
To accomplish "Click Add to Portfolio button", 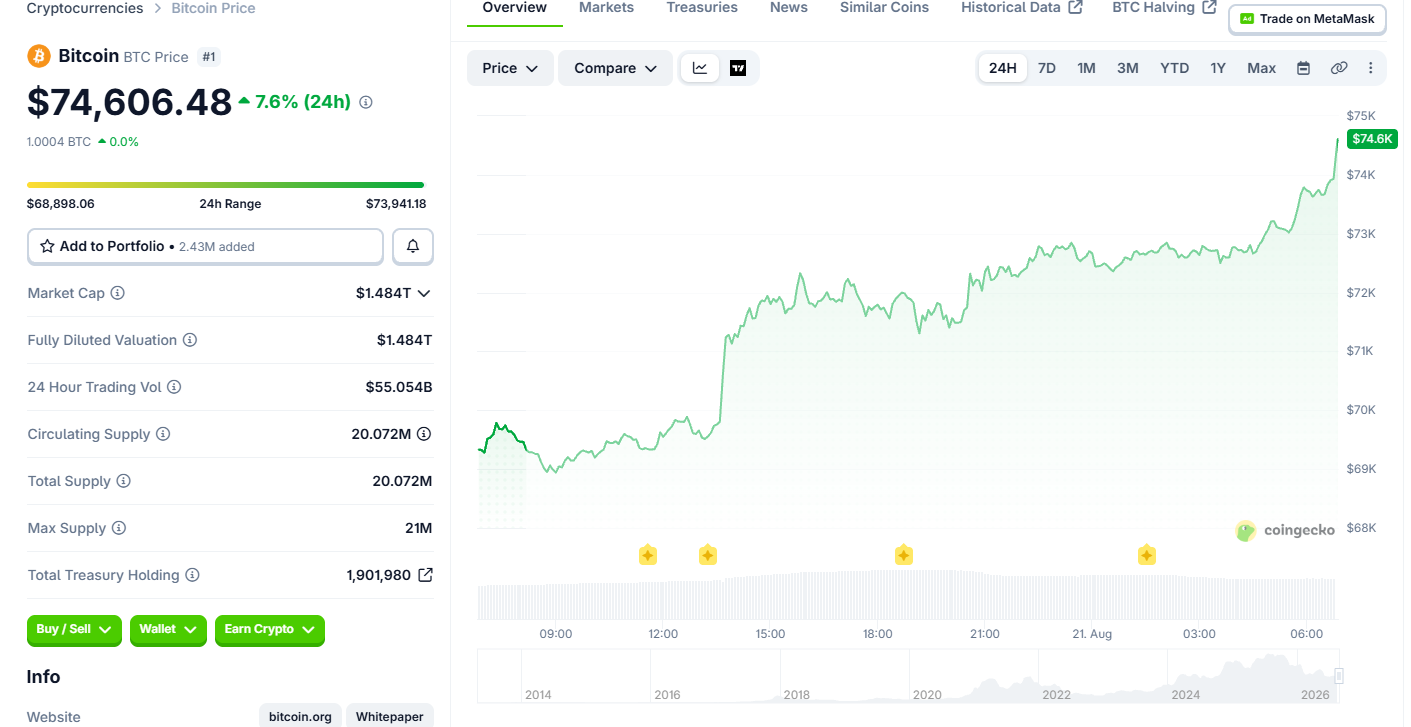I will coord(205,246).
